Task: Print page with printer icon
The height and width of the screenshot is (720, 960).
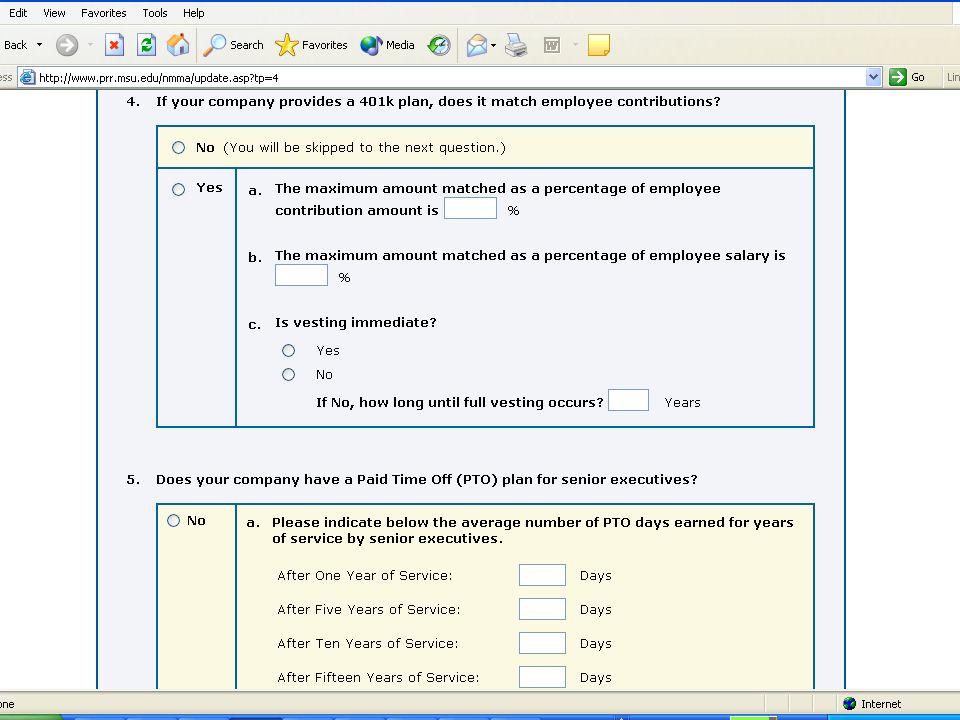Action: (516, 45)
